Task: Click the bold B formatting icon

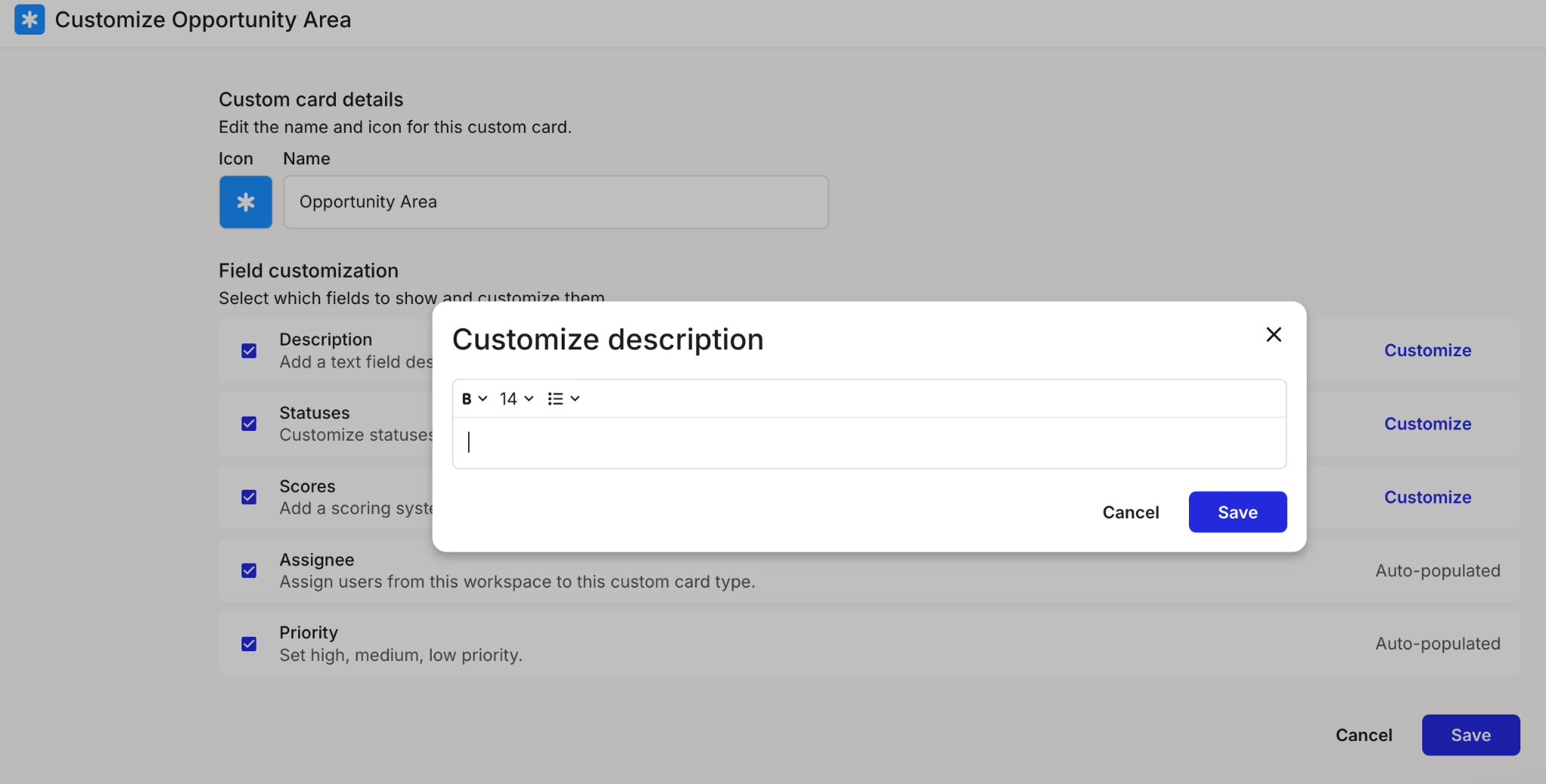Action: (x=467, y=399)
